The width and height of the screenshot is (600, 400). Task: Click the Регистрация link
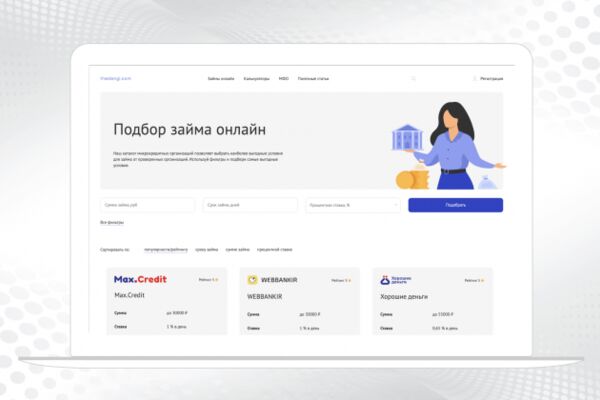(491, 78)
